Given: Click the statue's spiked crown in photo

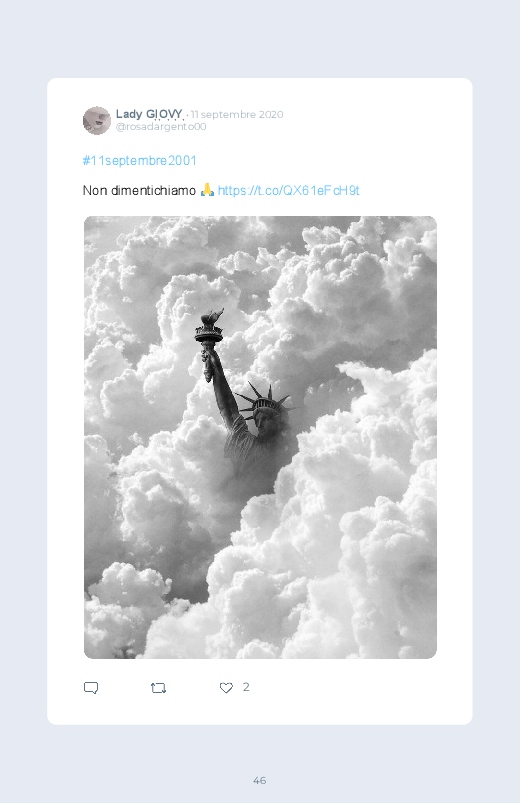Looking at the screenshot, I should [263, 399].
